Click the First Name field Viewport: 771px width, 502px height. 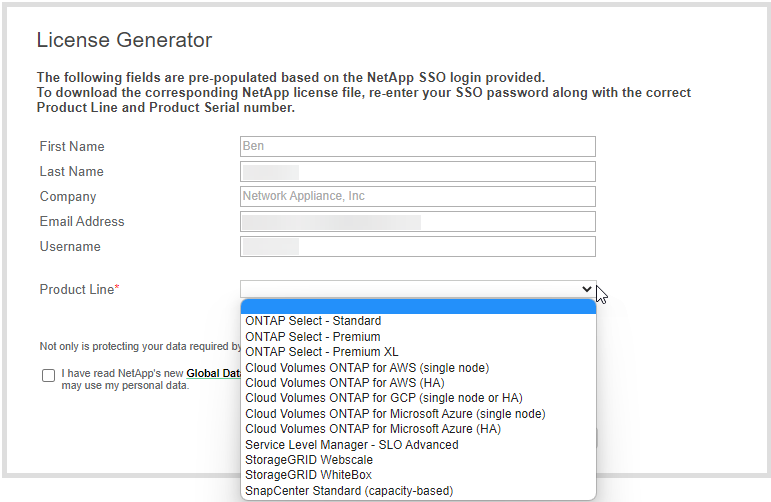click(x=418, y=147)
